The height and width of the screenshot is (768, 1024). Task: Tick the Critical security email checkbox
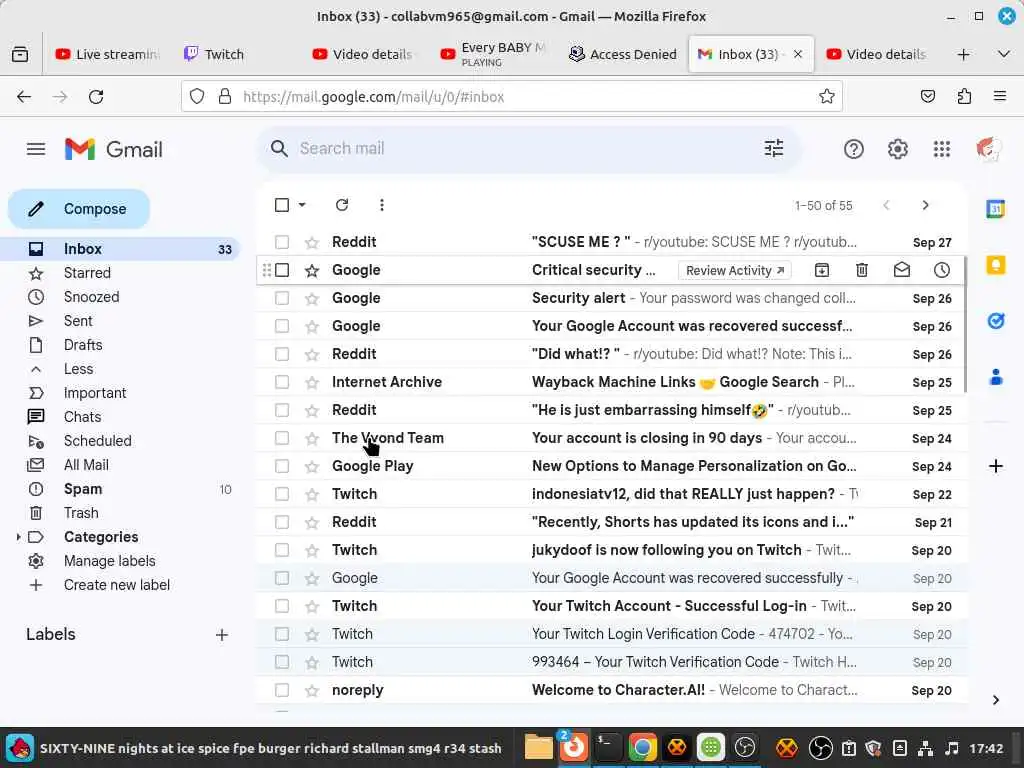coord(281,270)
